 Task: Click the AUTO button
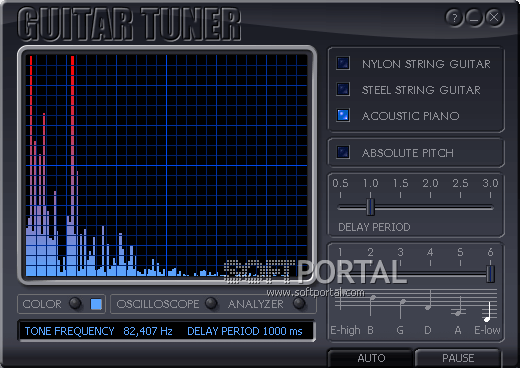pyautogui.click(x=371, y=358)
